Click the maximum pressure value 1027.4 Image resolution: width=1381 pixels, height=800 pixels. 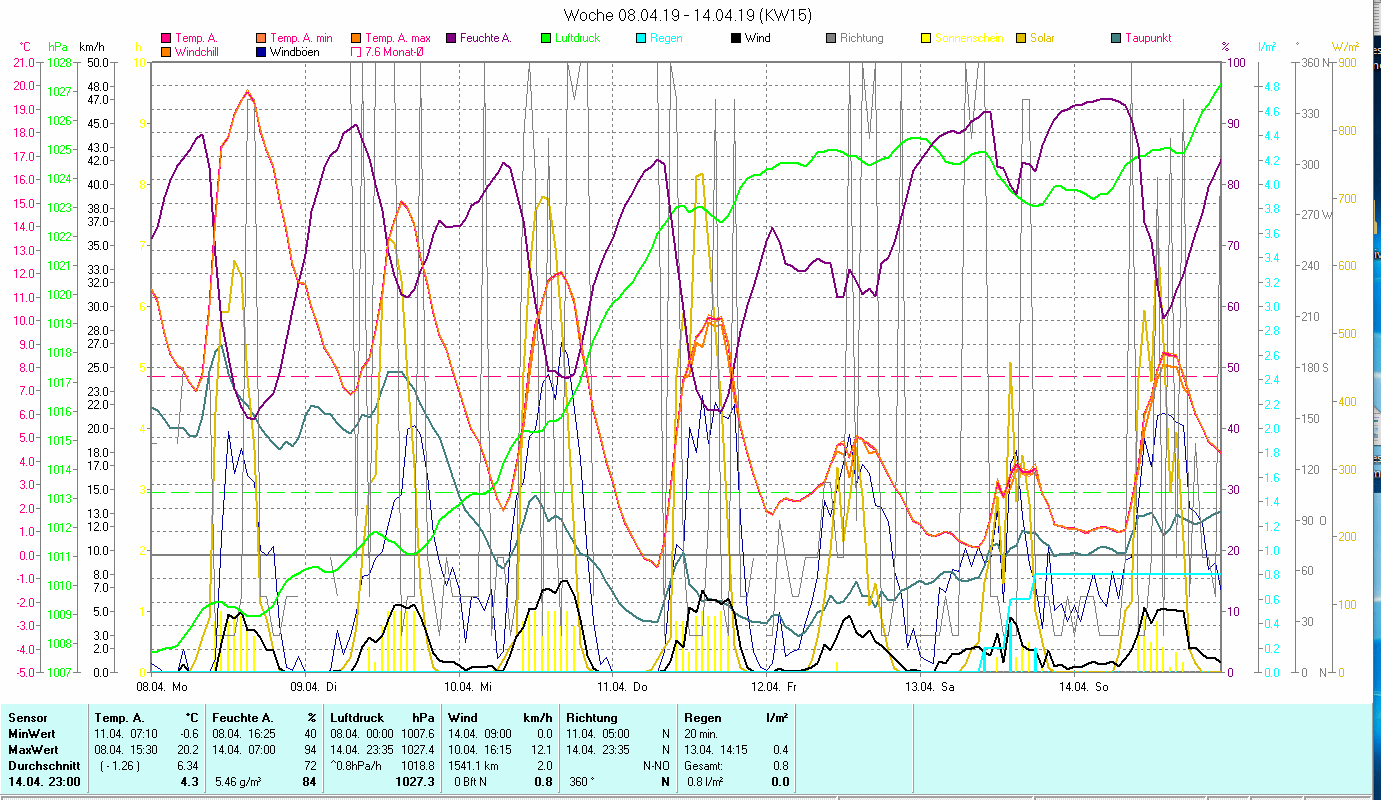tap(420, 750)
